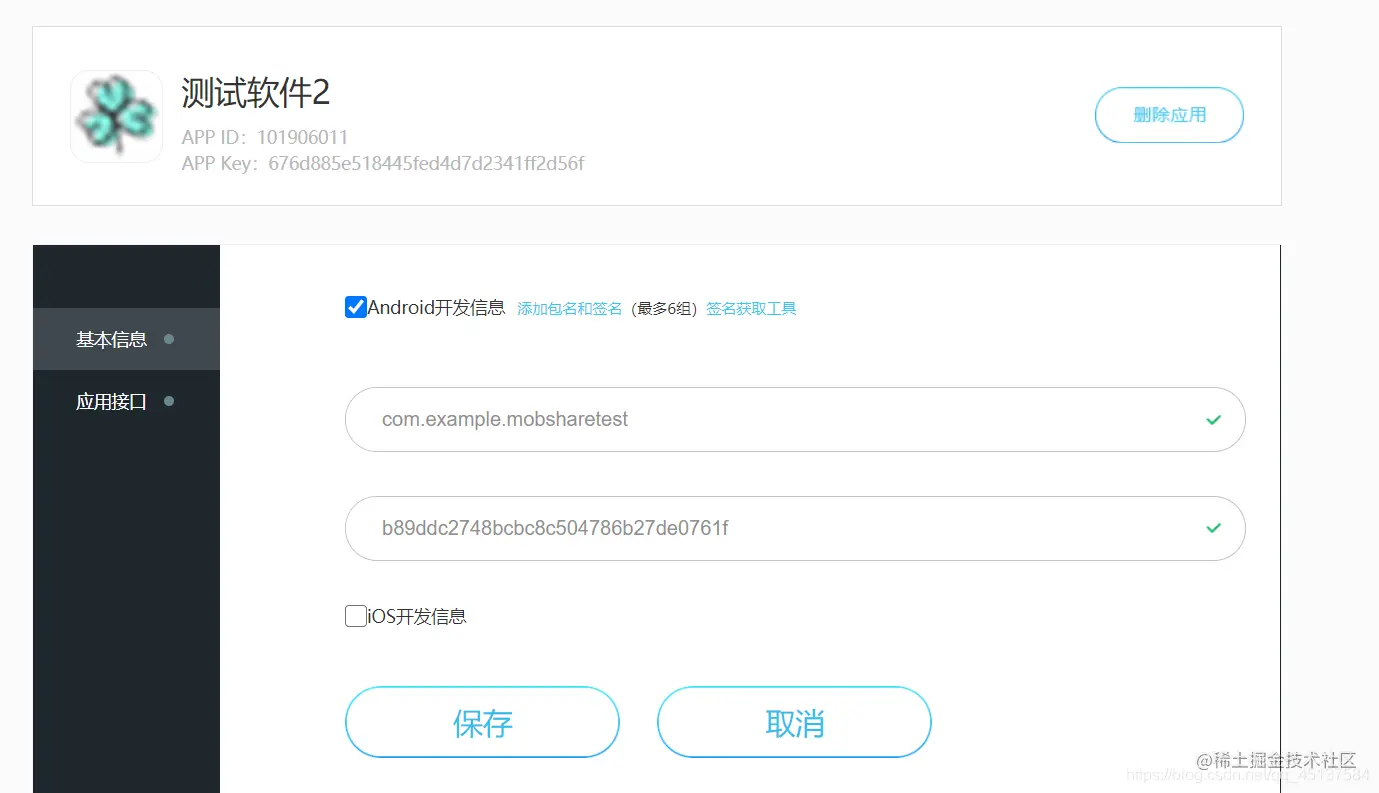Click the green checkmark beside the signature field
Viewport: 1379px width, 793px height.
pos(1213,528)
